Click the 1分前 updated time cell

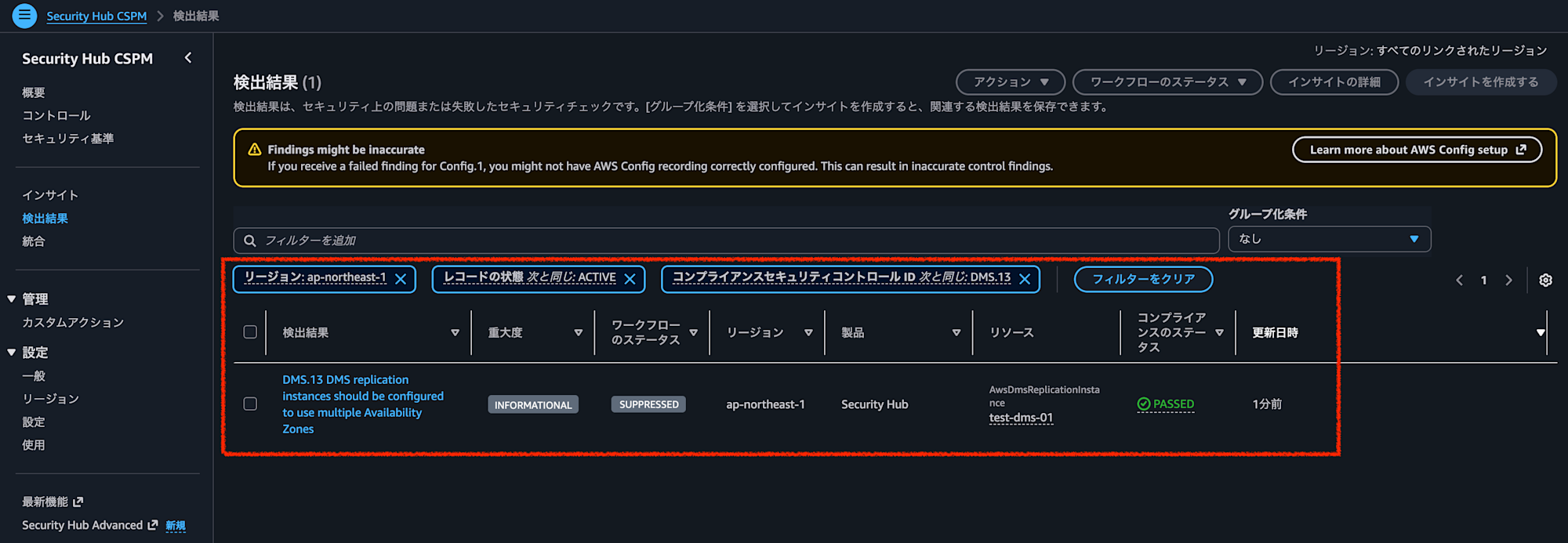[1267, 404]
